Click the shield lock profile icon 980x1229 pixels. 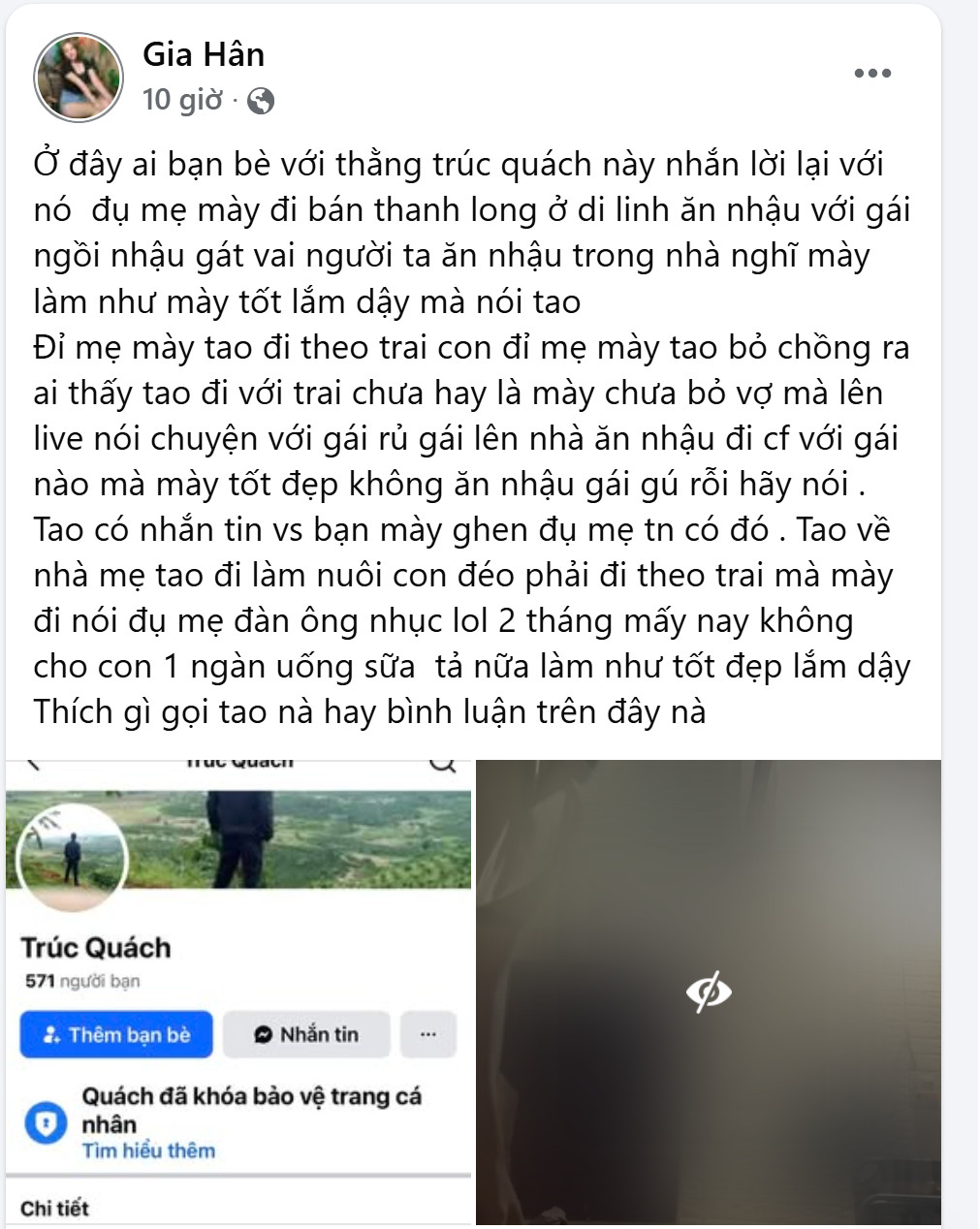pos(45,1123)
